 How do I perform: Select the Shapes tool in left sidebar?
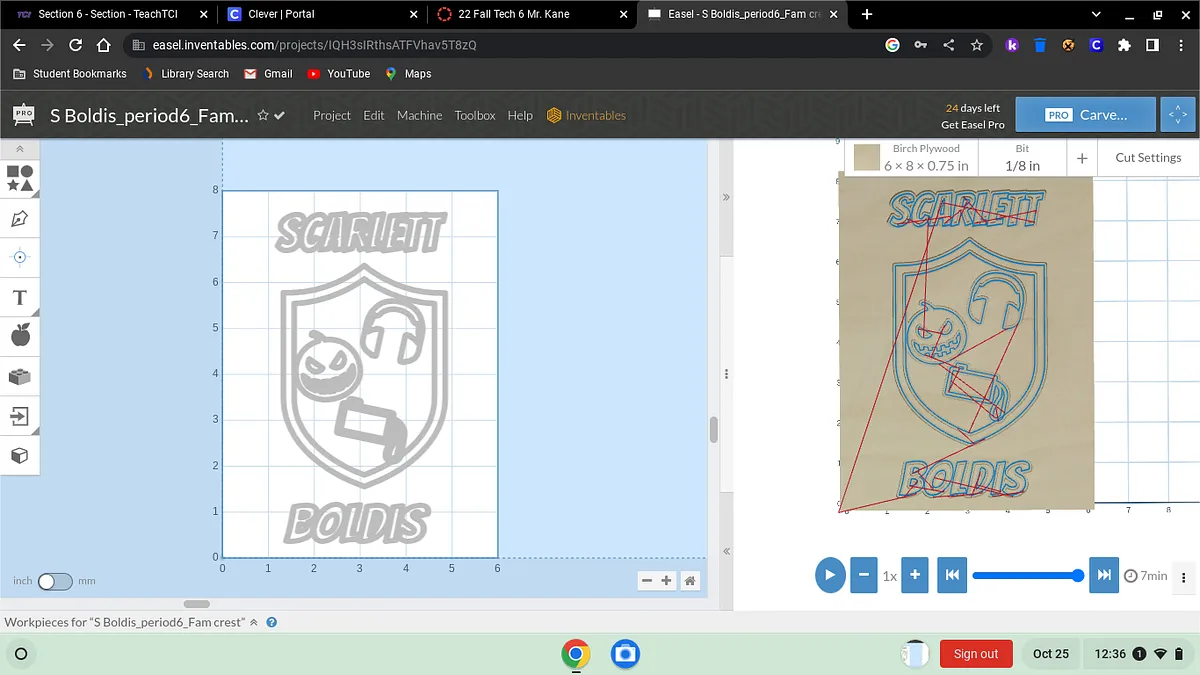coord(20,178)
